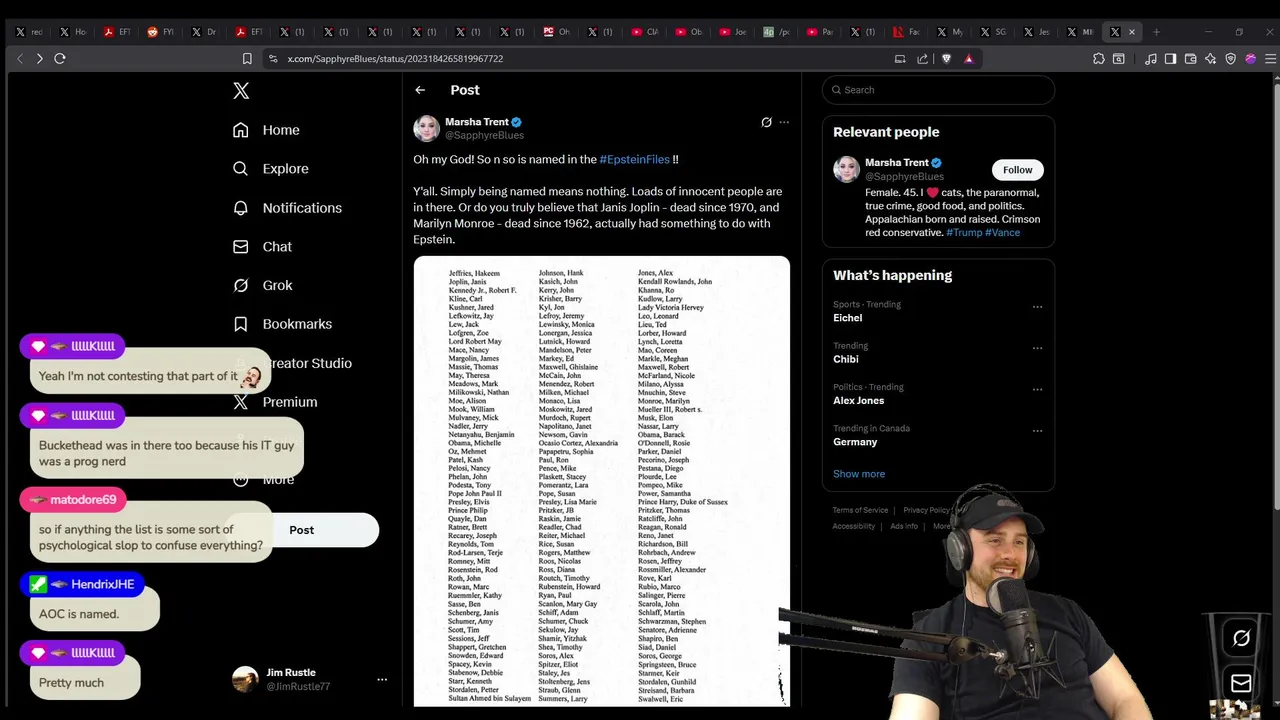Focus the X Search field
This screenshot has height=720, width=1280.
(938, 90)
